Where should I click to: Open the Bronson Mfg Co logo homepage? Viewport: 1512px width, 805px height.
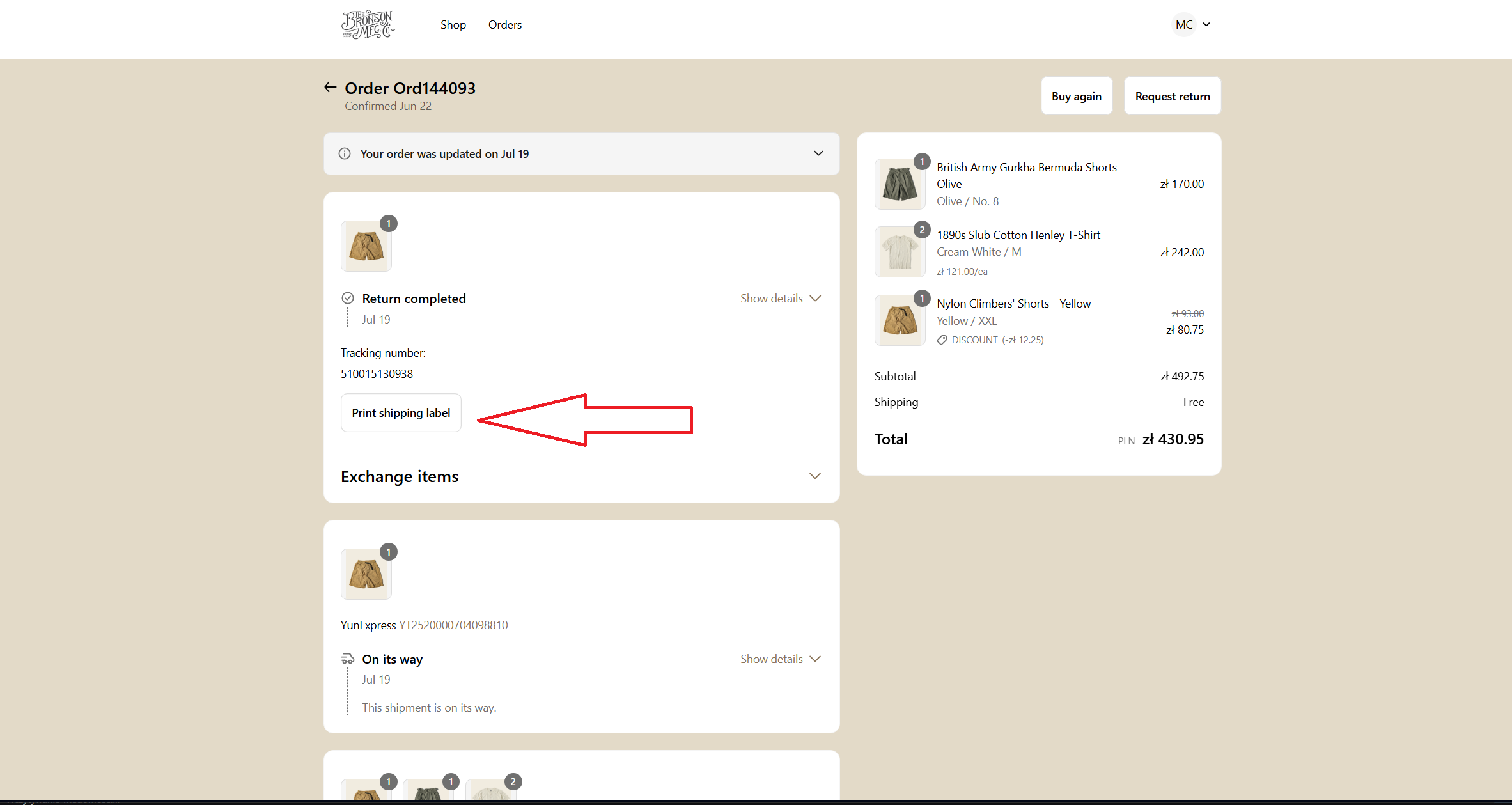pos(368,25)
